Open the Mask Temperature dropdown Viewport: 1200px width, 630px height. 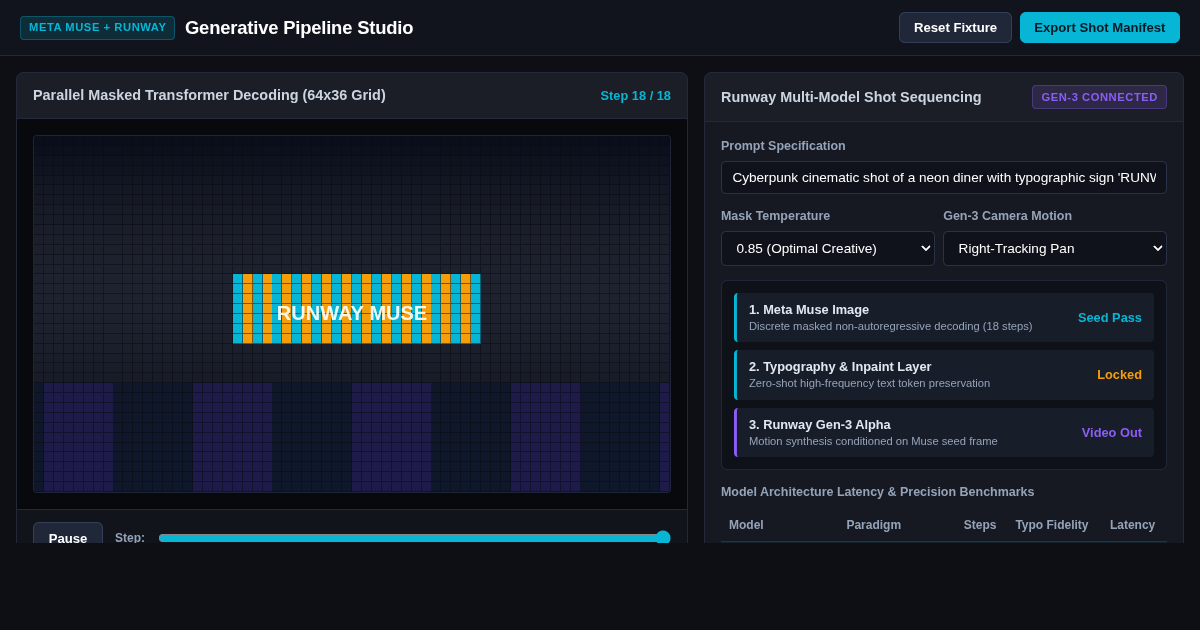tap(828, 248)
